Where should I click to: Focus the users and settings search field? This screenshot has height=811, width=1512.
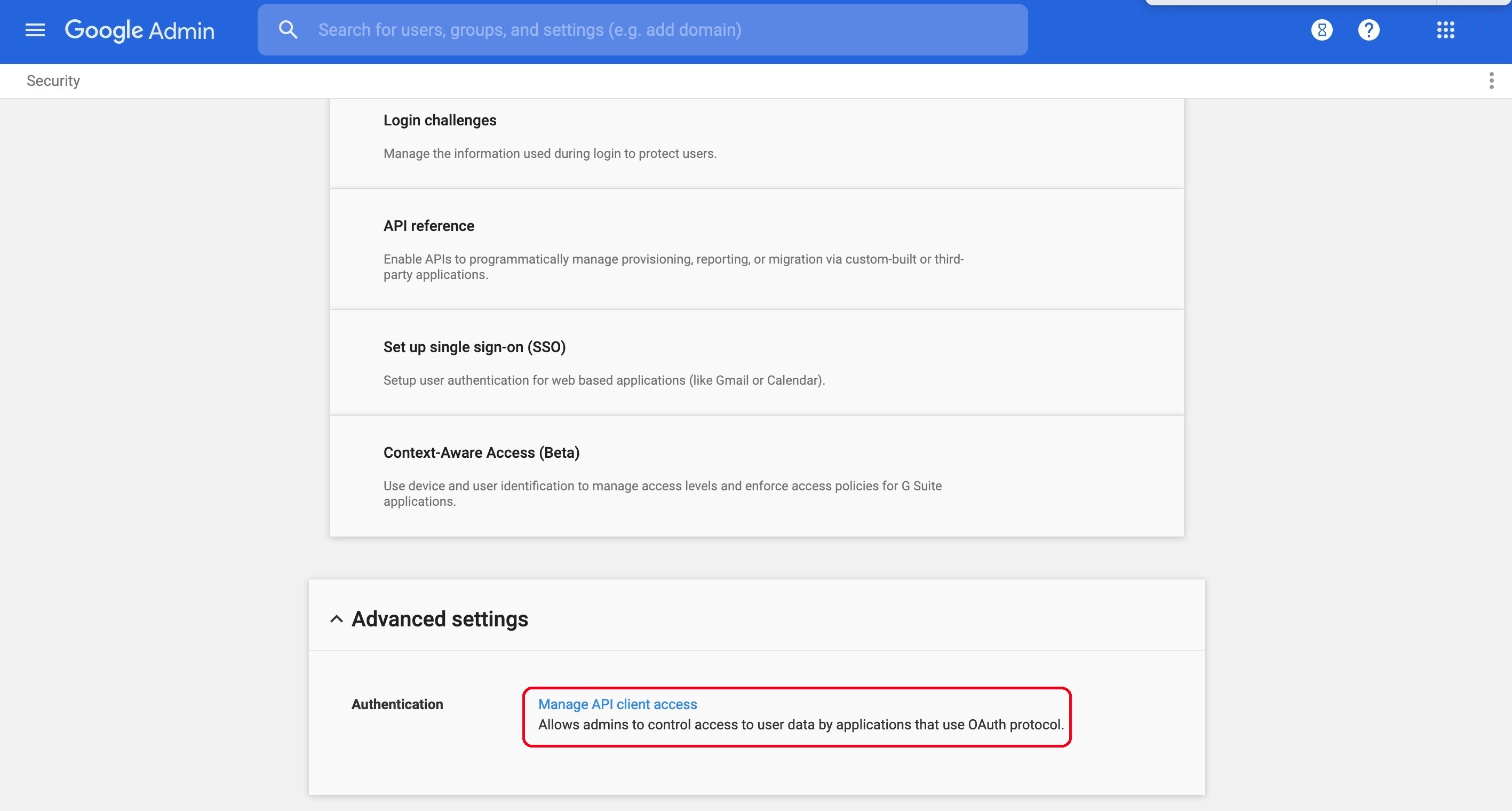tap(646, 30)
